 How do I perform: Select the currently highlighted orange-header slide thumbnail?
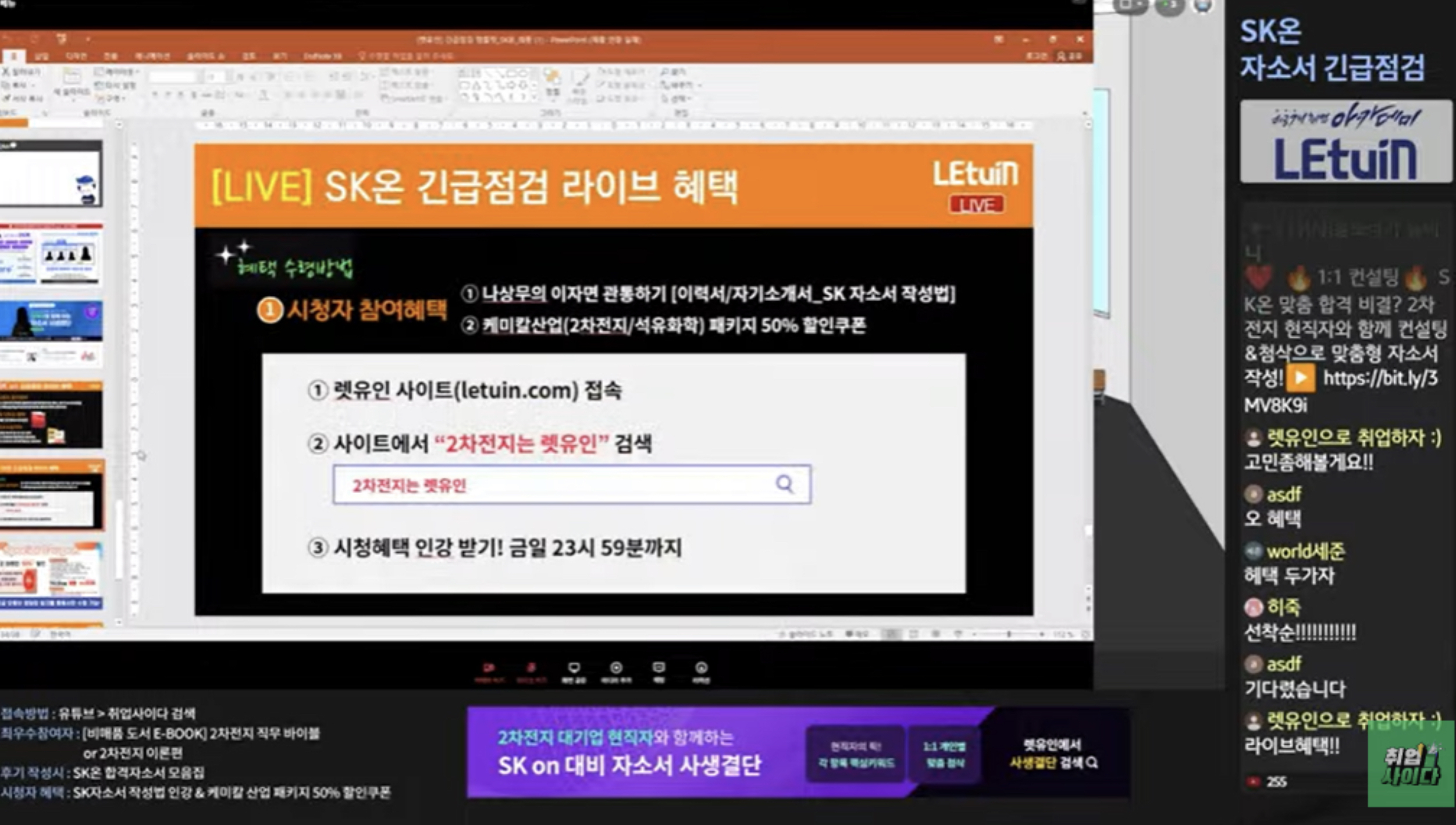click(x=51, y=495)
